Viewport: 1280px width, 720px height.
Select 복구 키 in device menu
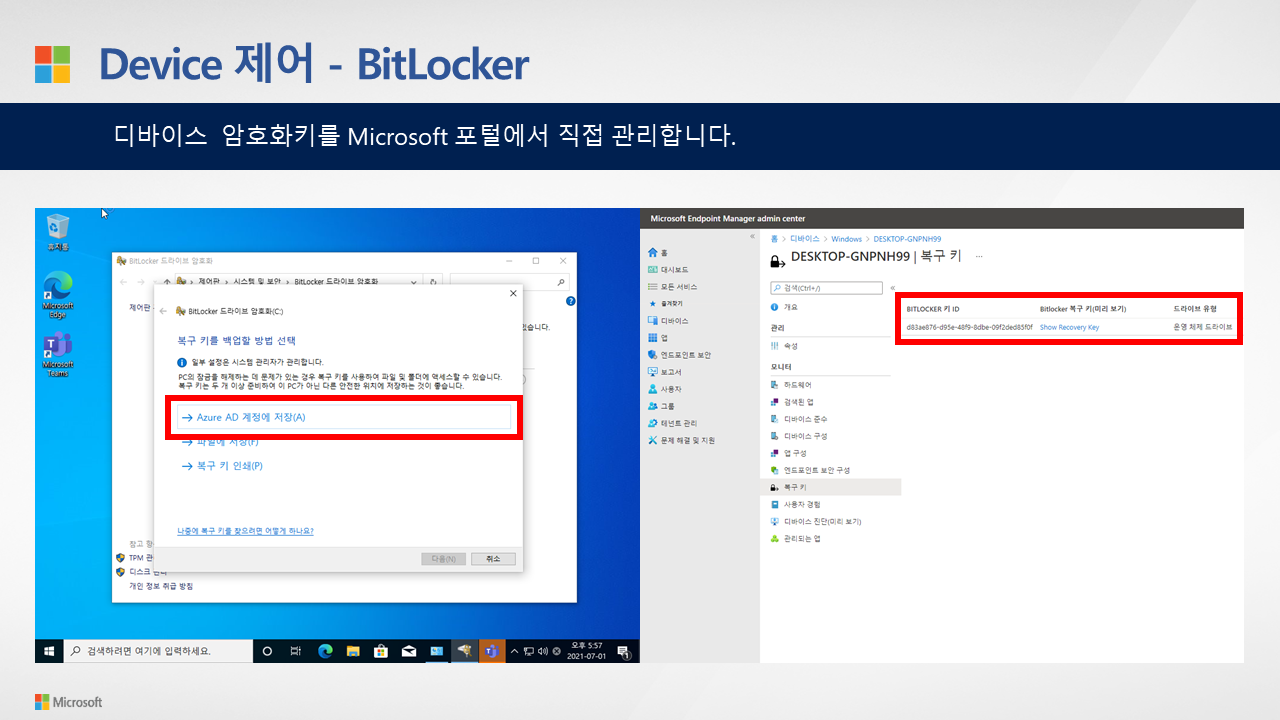[x=831, y=487]
